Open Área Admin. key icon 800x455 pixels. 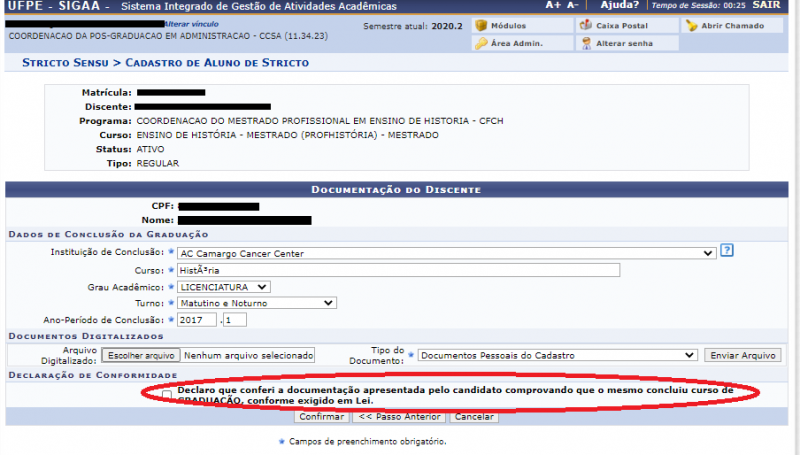481,43
